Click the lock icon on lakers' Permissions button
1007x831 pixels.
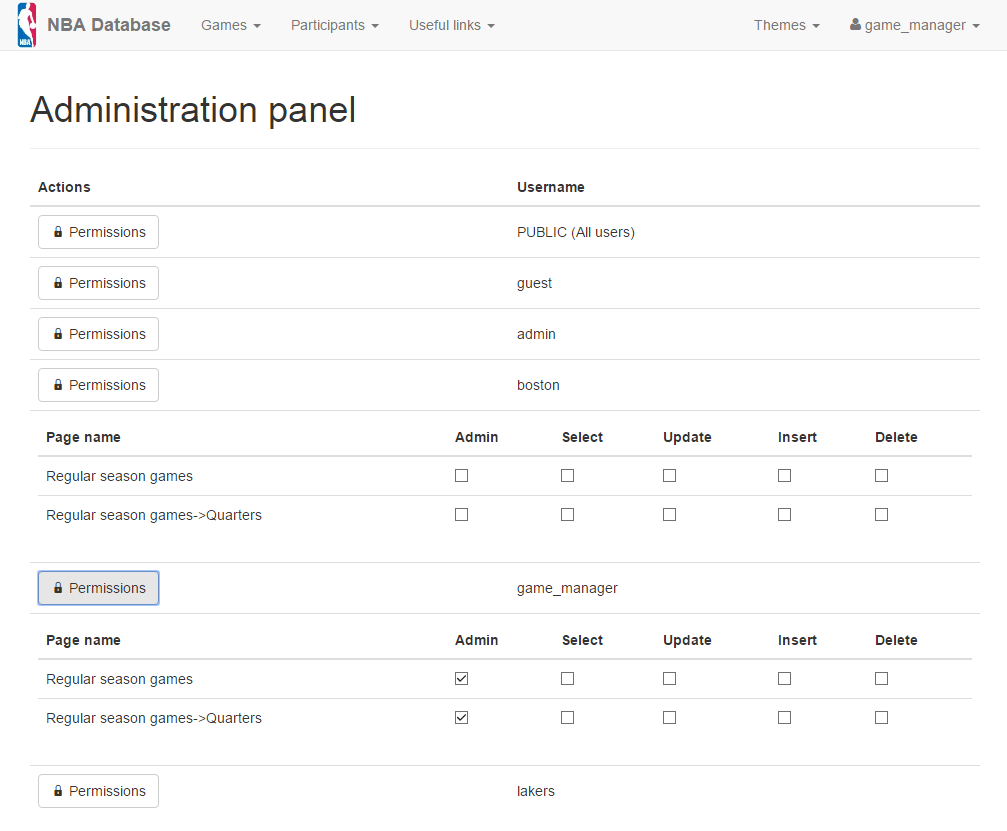point(60,791)
